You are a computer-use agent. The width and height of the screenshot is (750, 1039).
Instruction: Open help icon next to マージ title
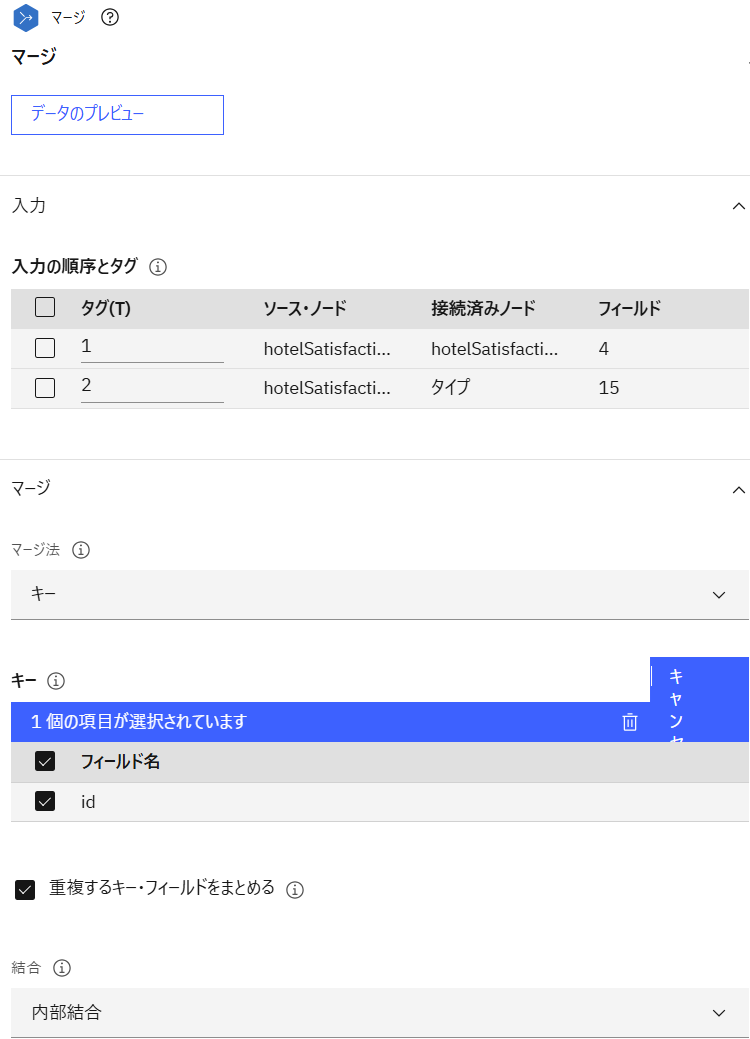coord(110,17)
